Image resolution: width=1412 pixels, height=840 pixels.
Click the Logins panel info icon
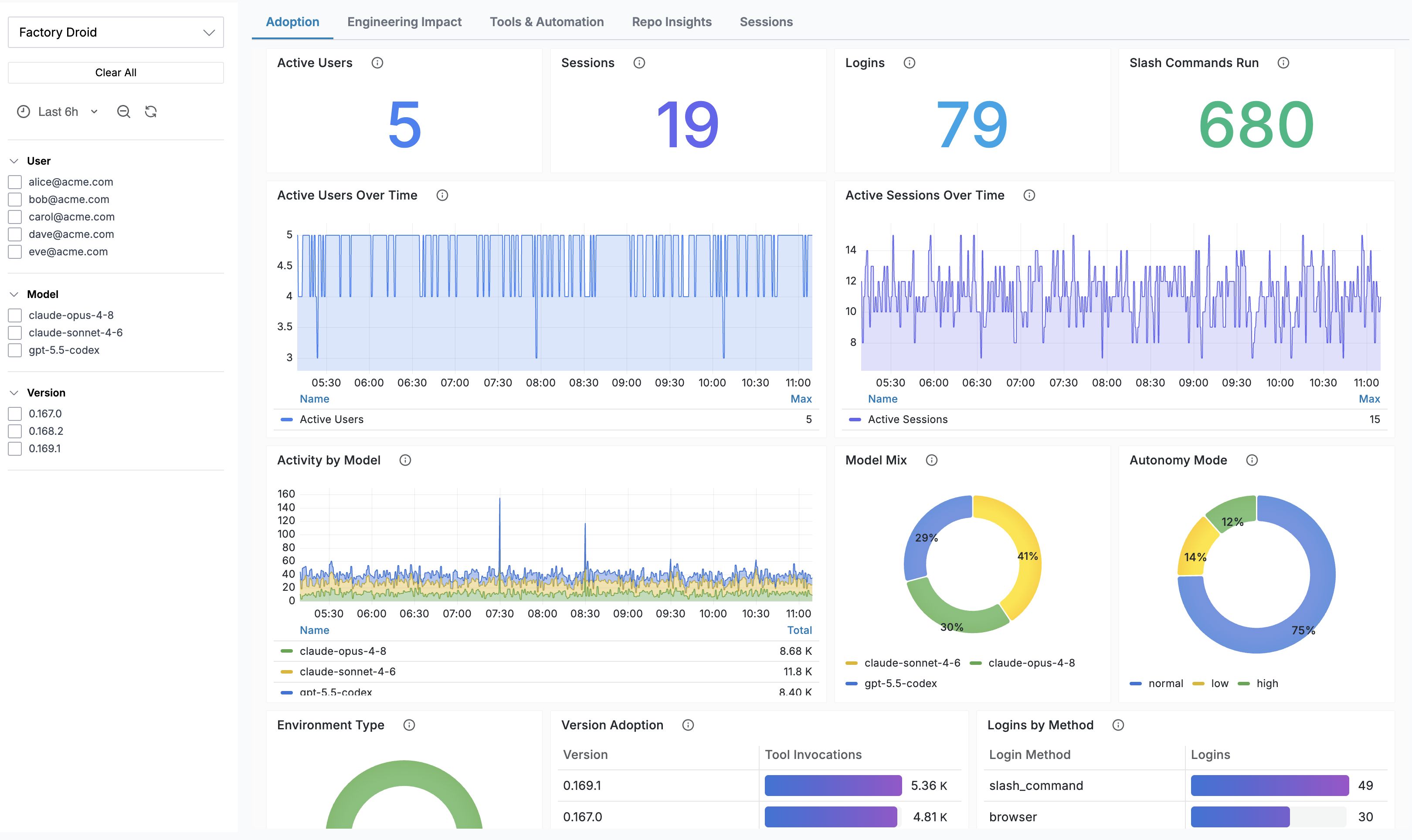909,63
